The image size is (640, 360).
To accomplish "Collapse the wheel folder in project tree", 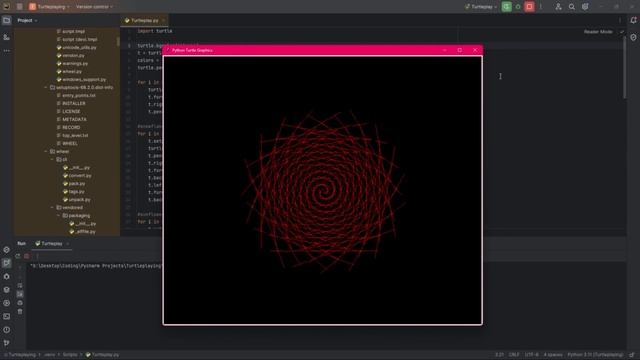I will tap(46, 151).
